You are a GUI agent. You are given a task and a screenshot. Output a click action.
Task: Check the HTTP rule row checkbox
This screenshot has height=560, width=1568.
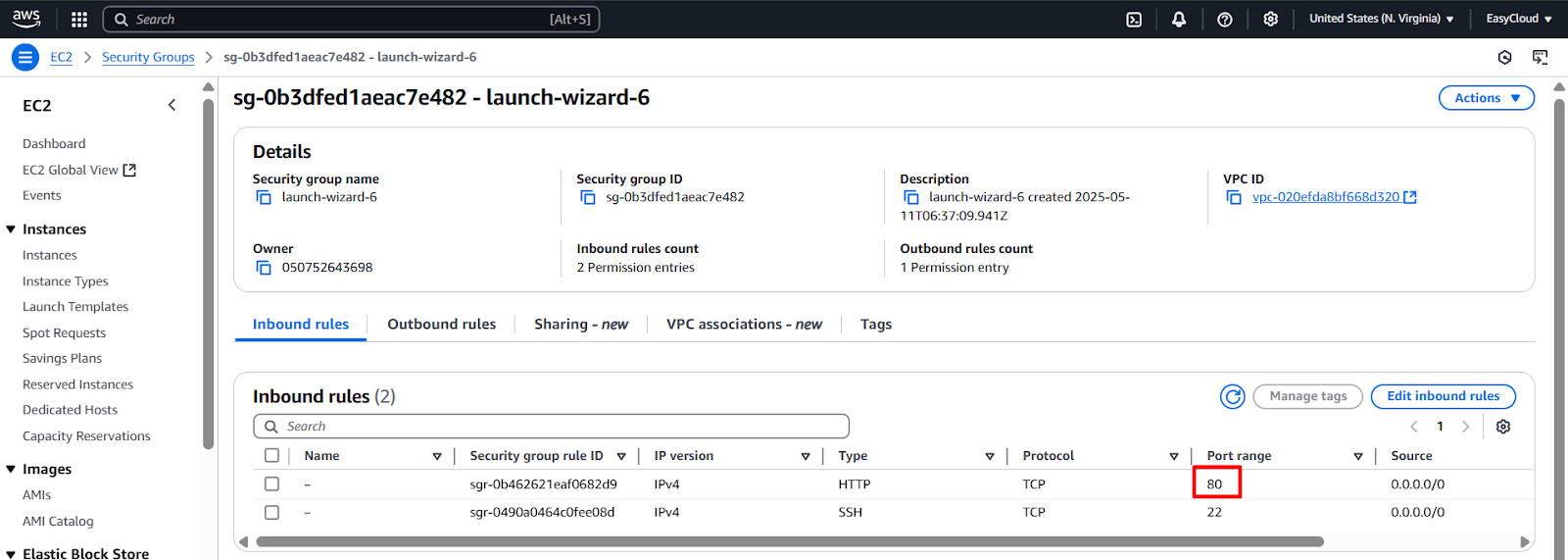[271, 484]
